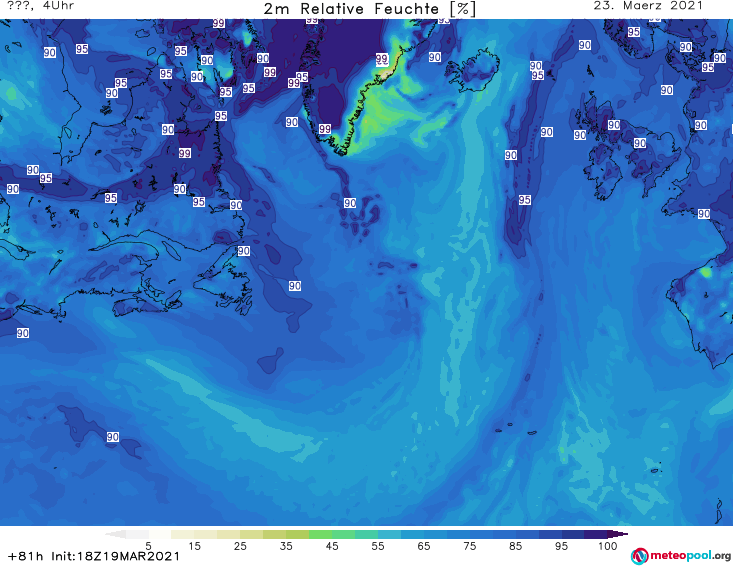Image resolution: width=733 pixels, height=566 pixels.
Task: Click the meteopool.org logo link
Action: pyautogui.click(x=681, y=556)
